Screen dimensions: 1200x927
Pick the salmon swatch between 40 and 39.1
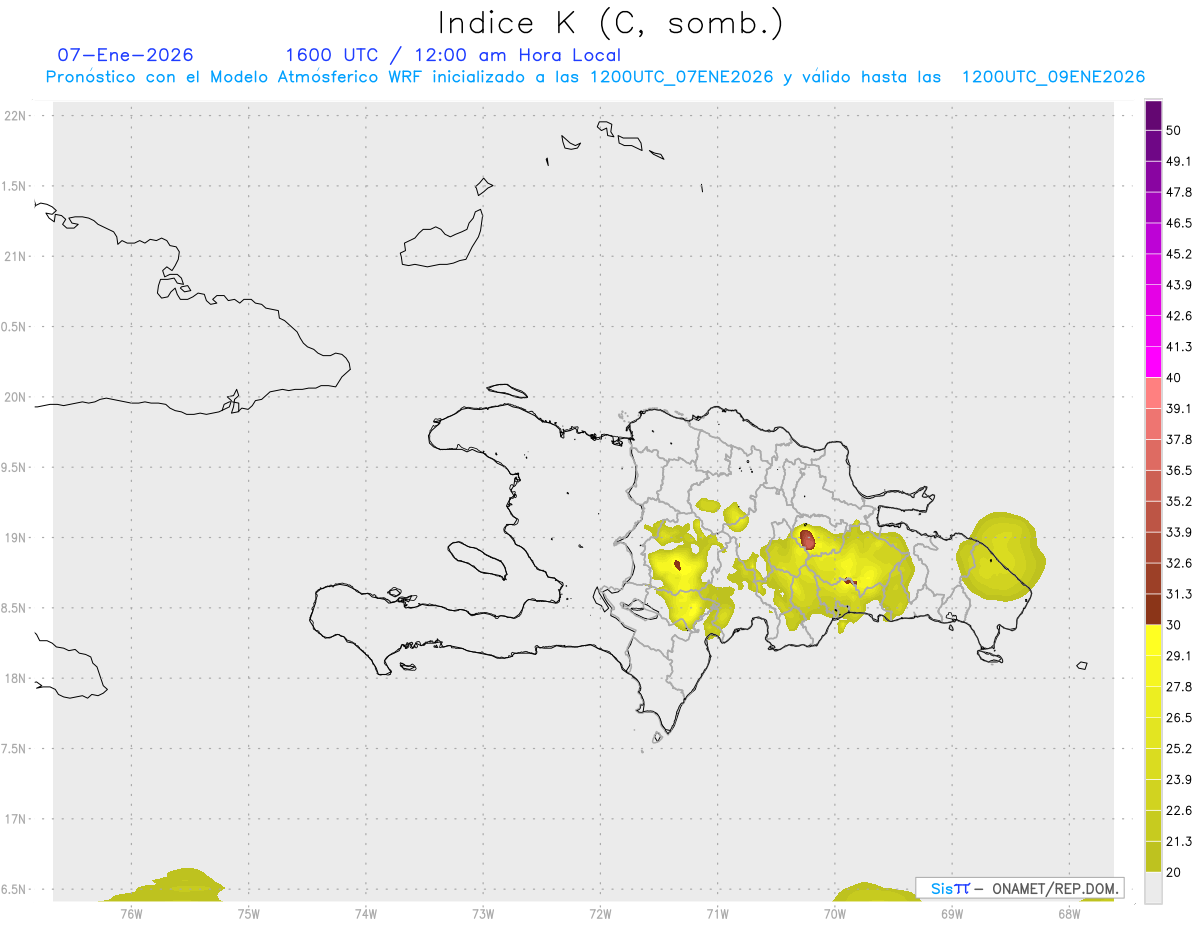[x=1153, y=393]
